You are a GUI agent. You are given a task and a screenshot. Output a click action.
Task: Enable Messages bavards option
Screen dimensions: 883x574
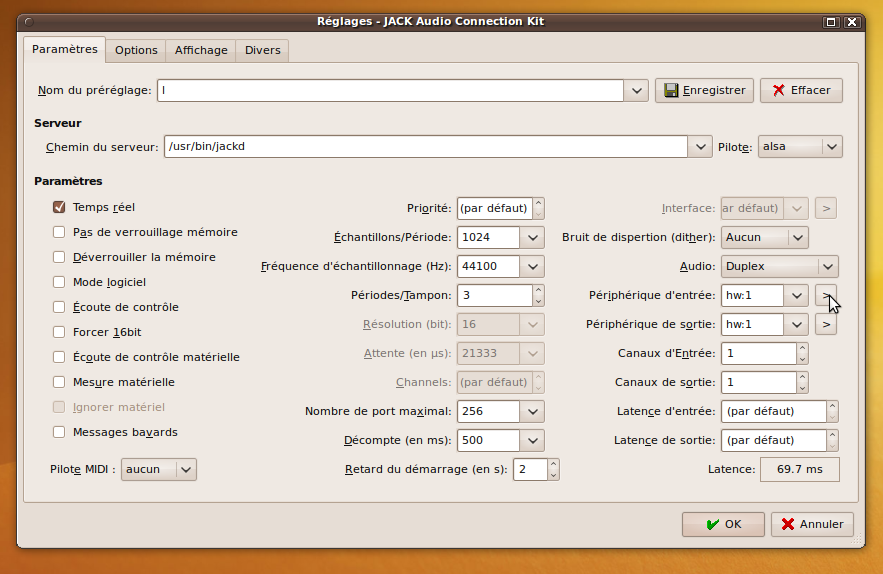(59, 432)
